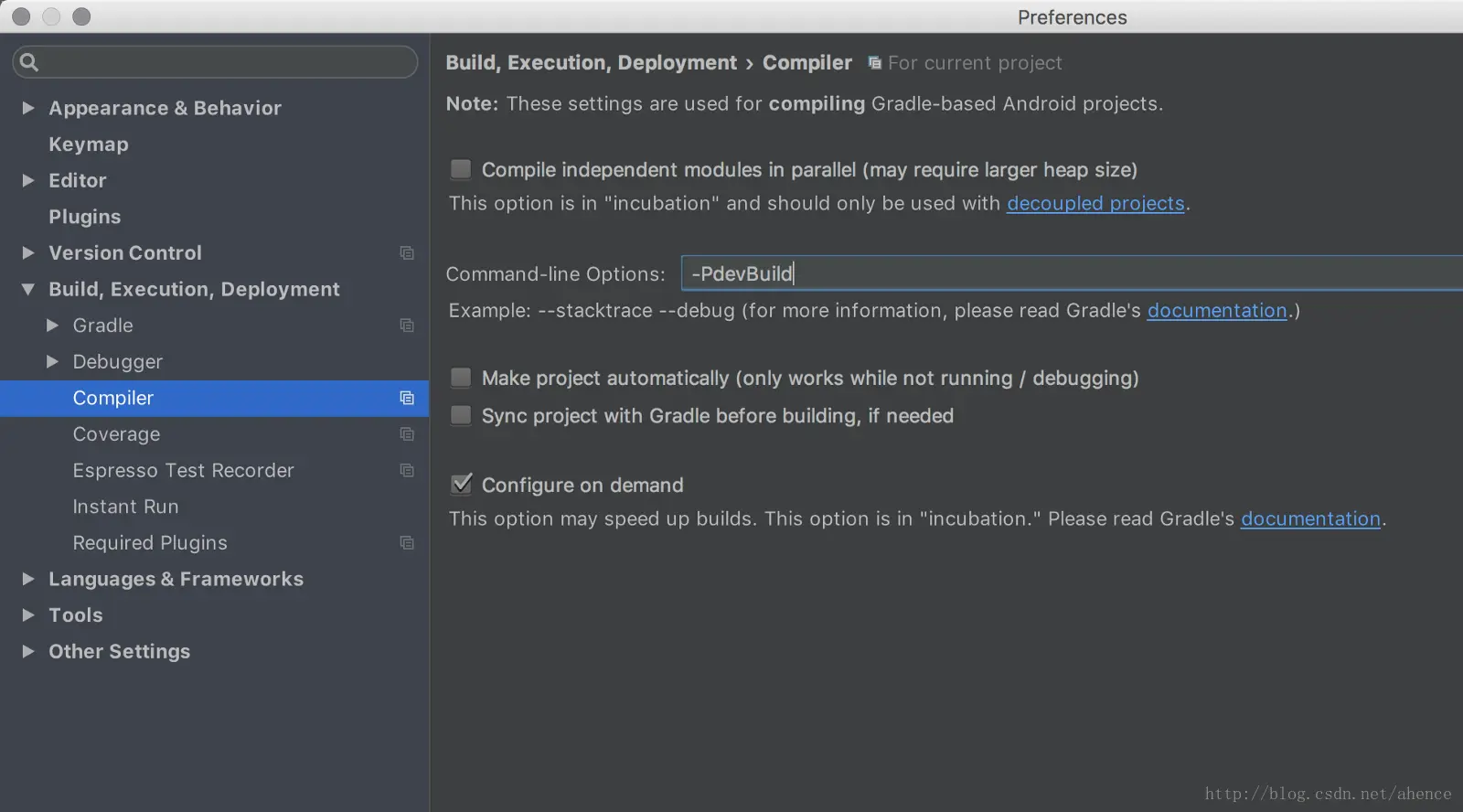Click the Preferences window title
The image size is (1463, 812).
pos(1072,17)
